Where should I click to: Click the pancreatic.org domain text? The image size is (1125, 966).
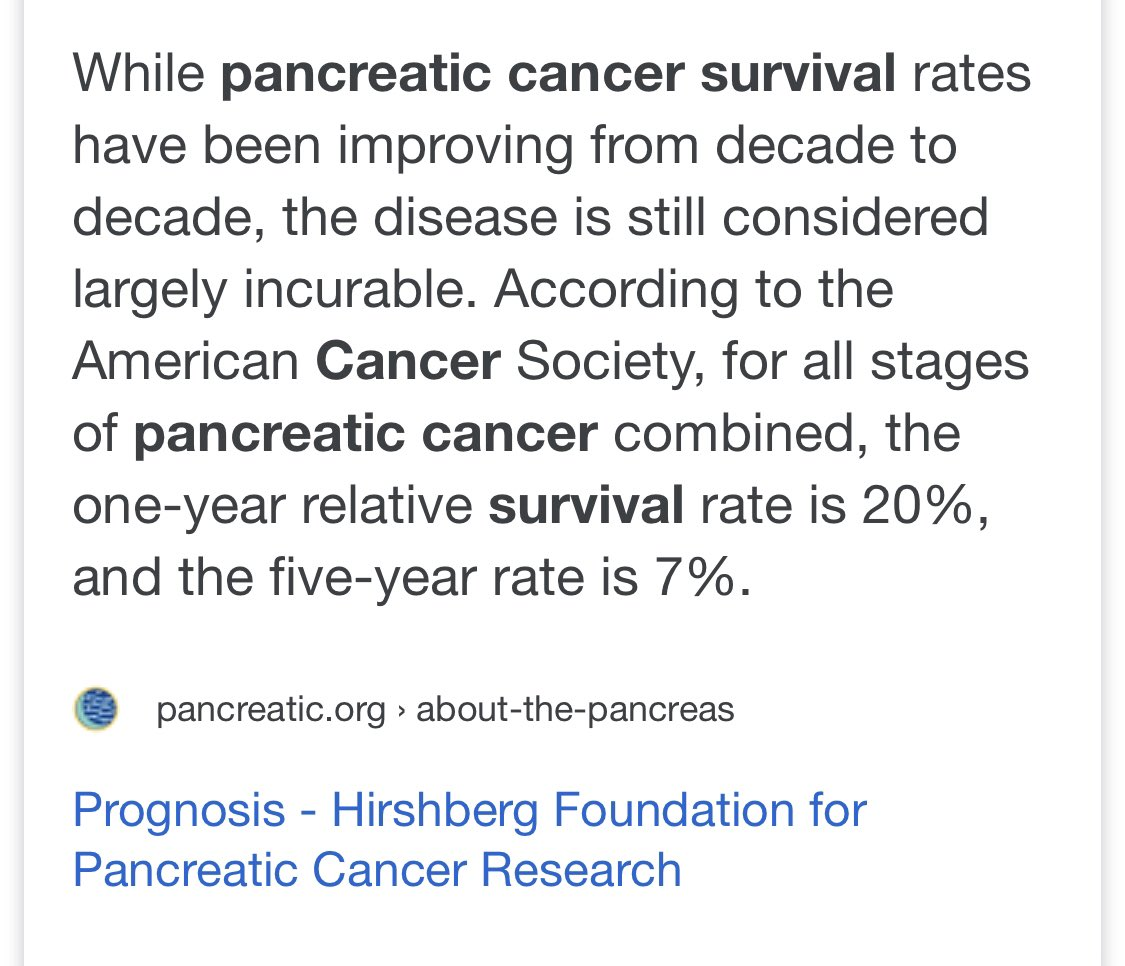tap(271, 709)
